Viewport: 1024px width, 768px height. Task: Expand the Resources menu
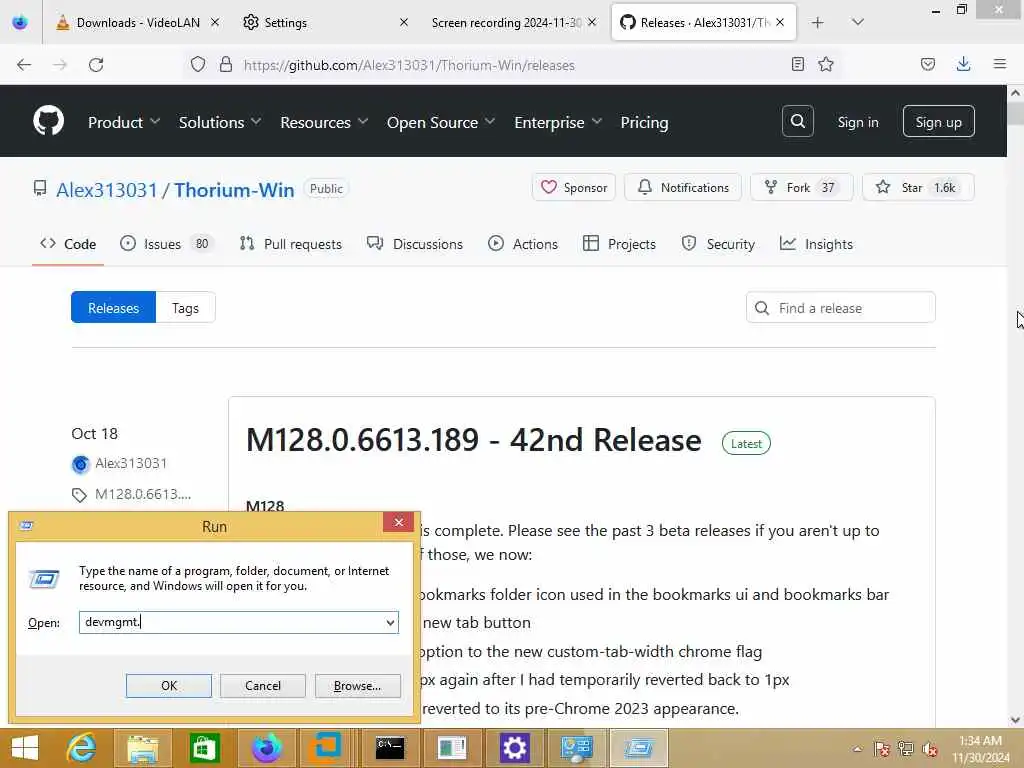pos(324,122)
